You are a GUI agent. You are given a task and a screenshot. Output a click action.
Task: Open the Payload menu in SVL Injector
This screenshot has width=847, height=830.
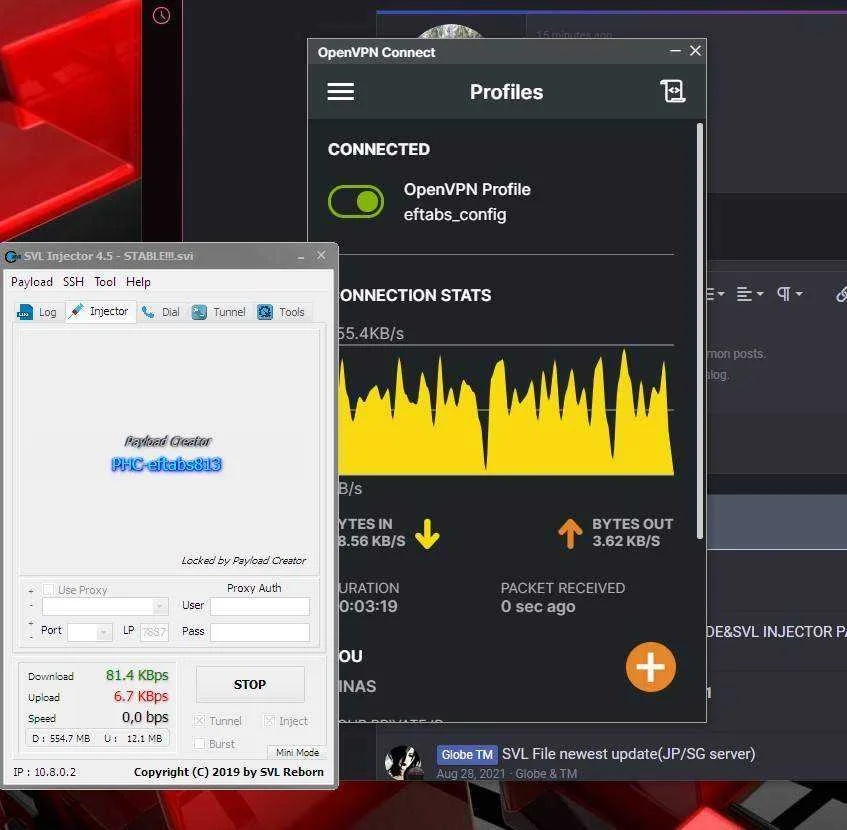point(32,282)
